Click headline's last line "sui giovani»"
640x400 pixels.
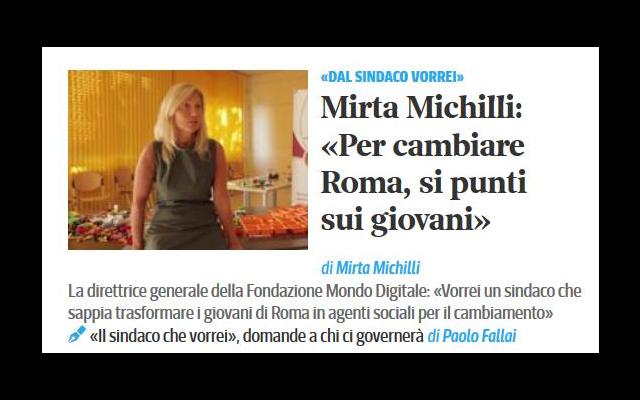tap(405, 220)
